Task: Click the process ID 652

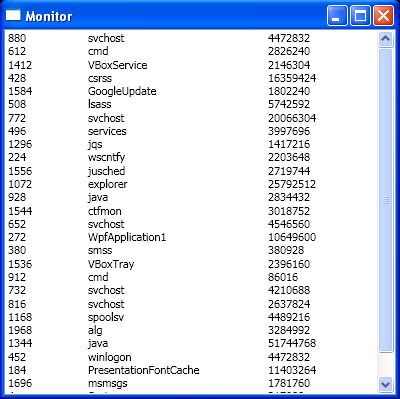Action: (17, 224)
